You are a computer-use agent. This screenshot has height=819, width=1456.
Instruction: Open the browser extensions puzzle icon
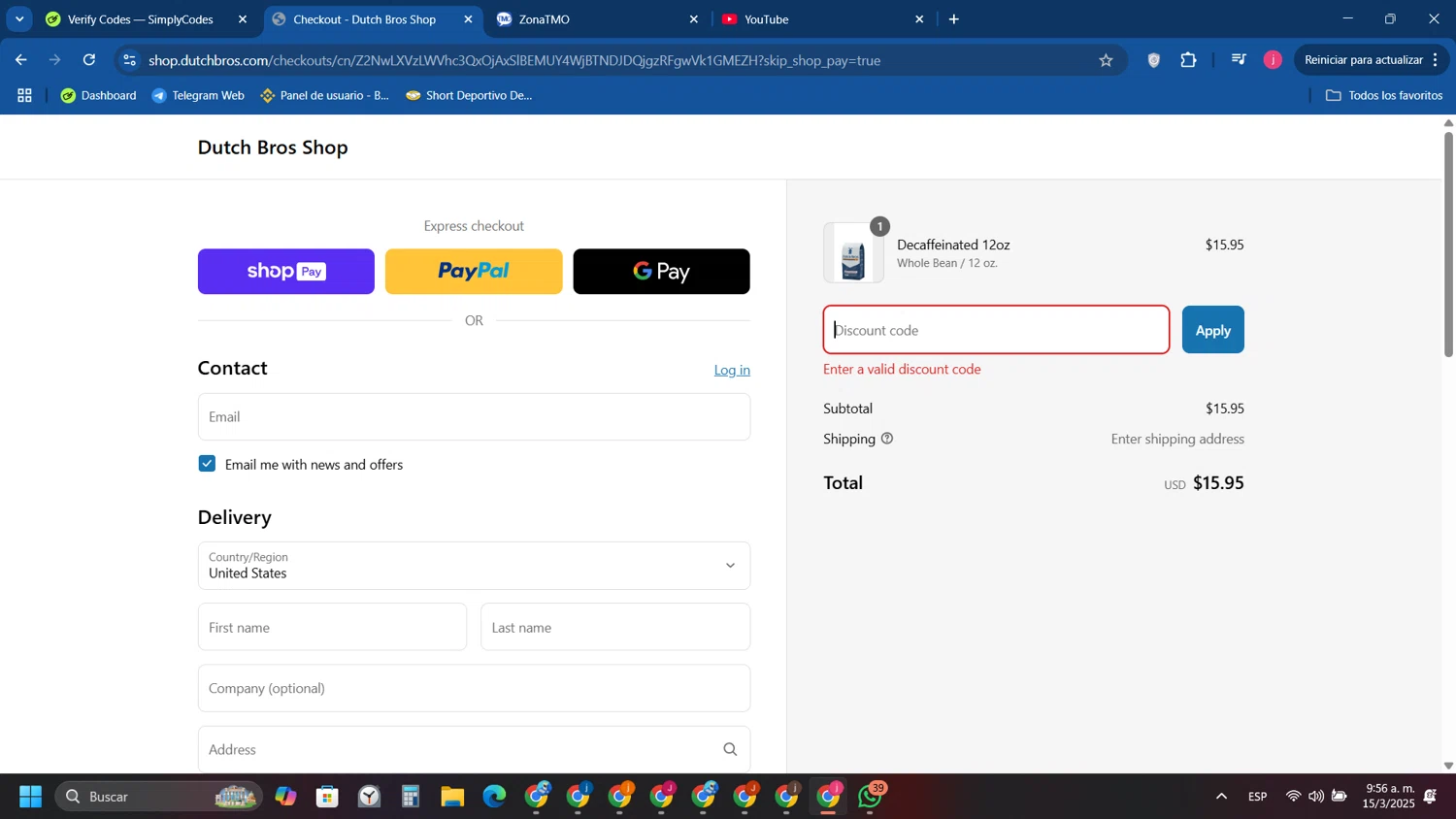click(x=1188, y=60)
